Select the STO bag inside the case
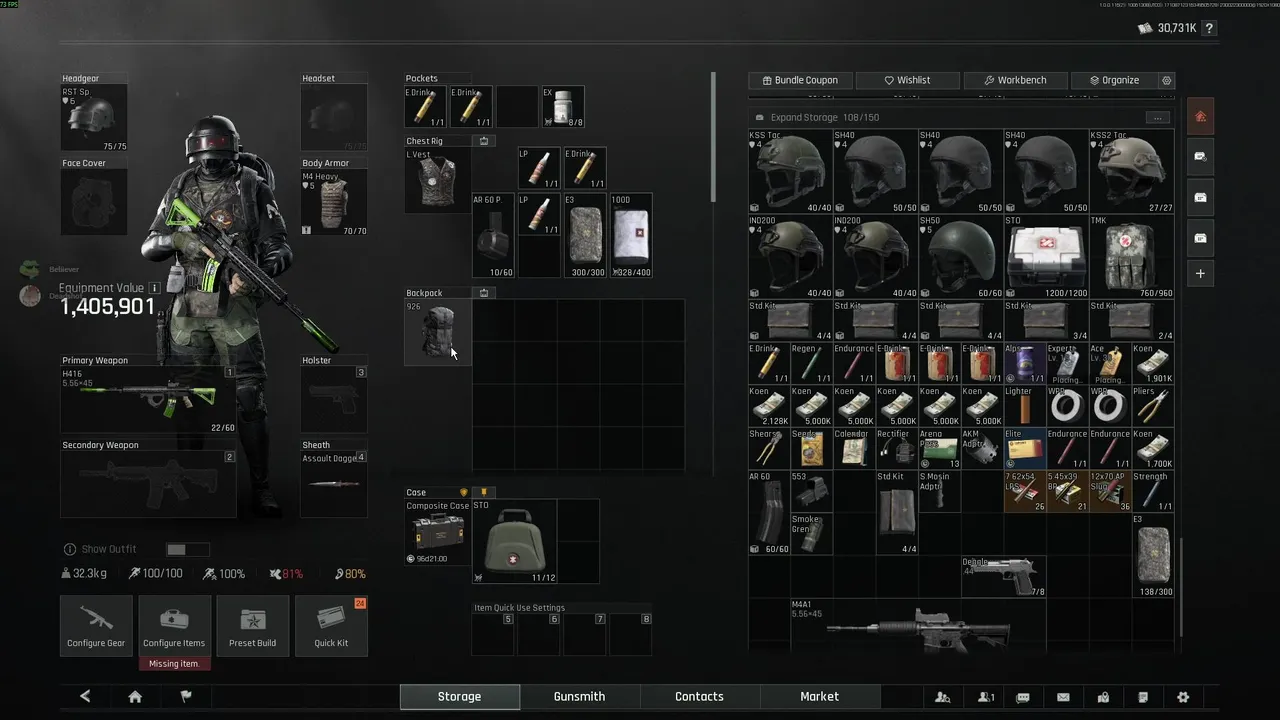The width and height of the screenshot is (1280, 720). (x=514, y=541)
